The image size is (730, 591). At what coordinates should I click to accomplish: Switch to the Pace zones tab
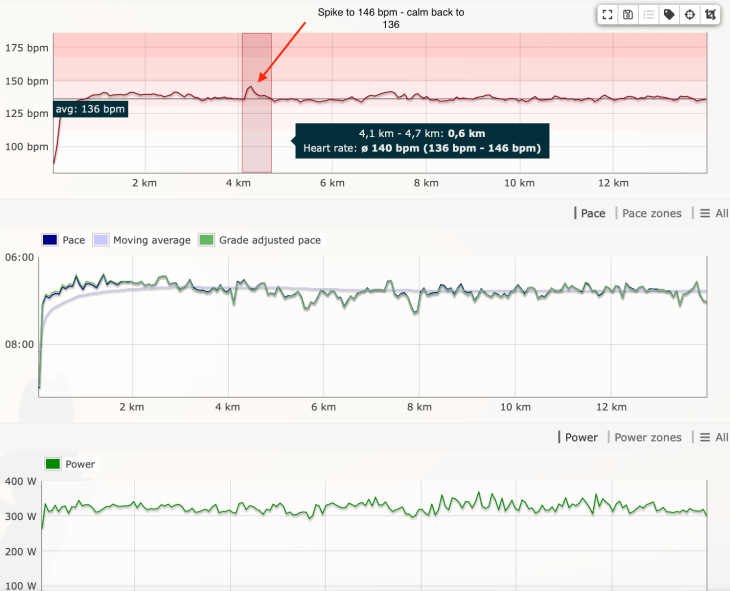652,213
